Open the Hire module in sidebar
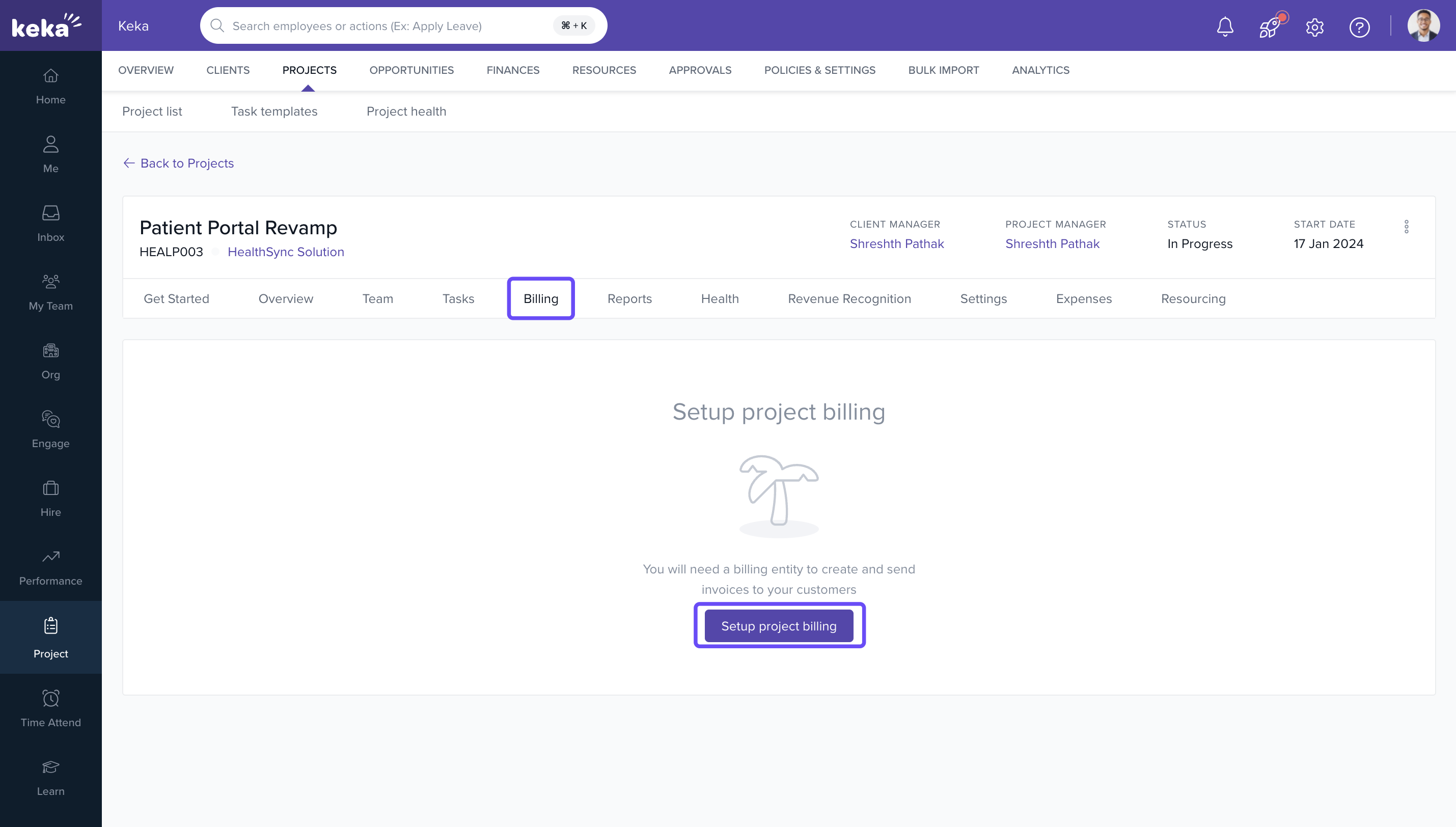The height and width of the screenshot is (827, 1456). pos(50,498)
